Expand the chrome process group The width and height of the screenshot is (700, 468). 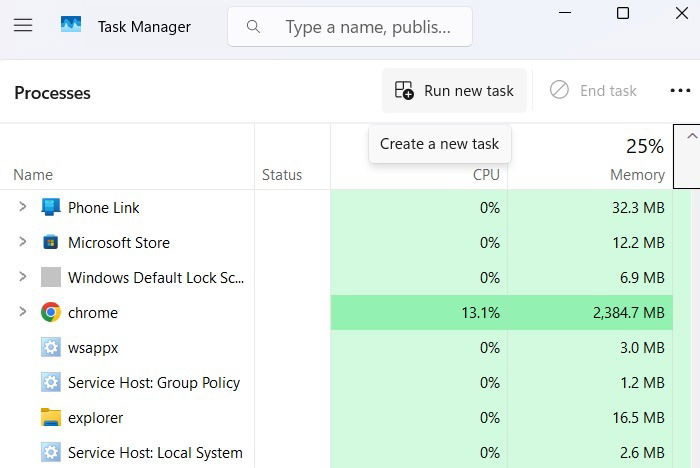(x=22, y=313)
